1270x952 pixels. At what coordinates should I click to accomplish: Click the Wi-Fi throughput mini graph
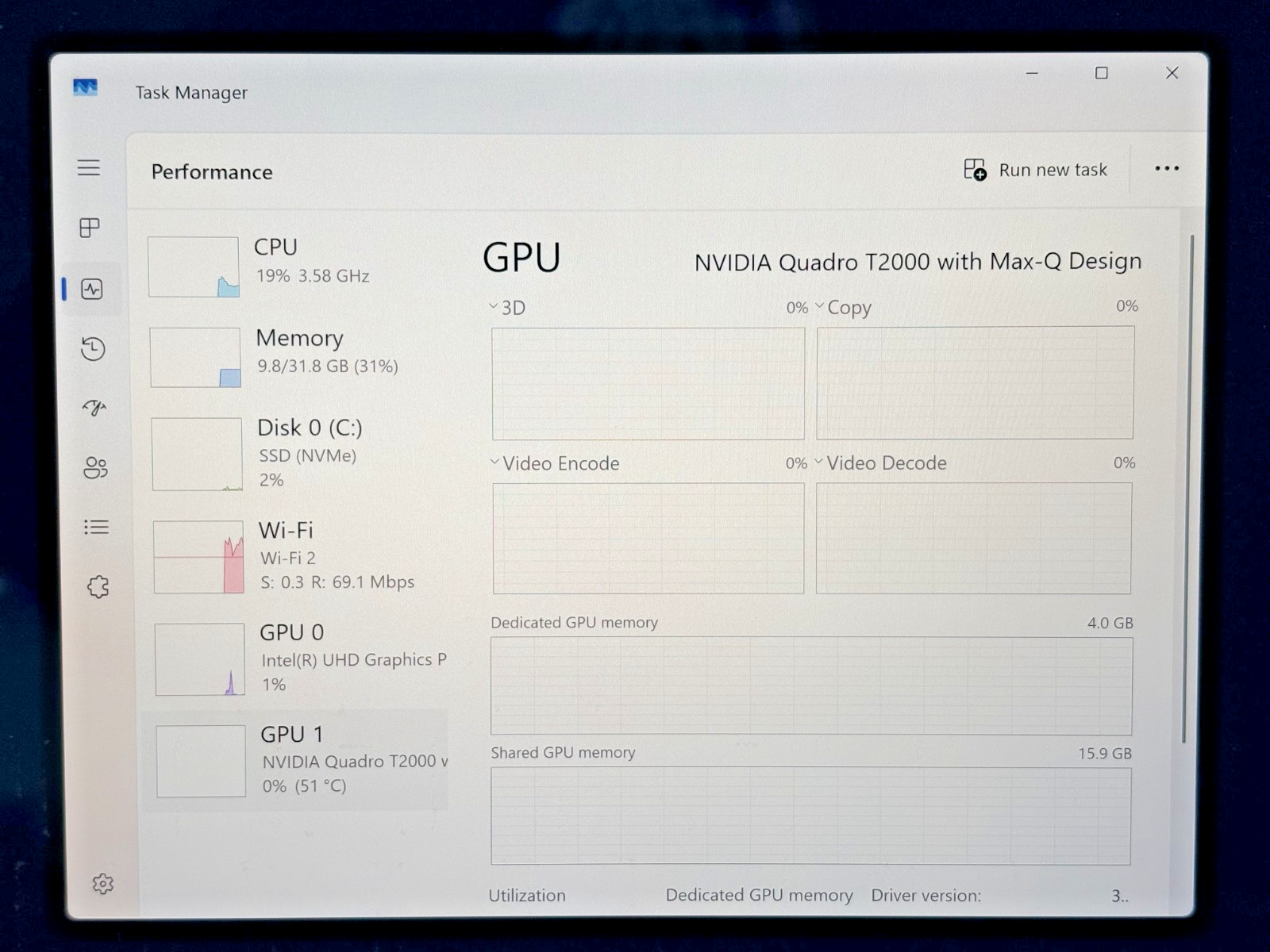(x=198, y=557)
